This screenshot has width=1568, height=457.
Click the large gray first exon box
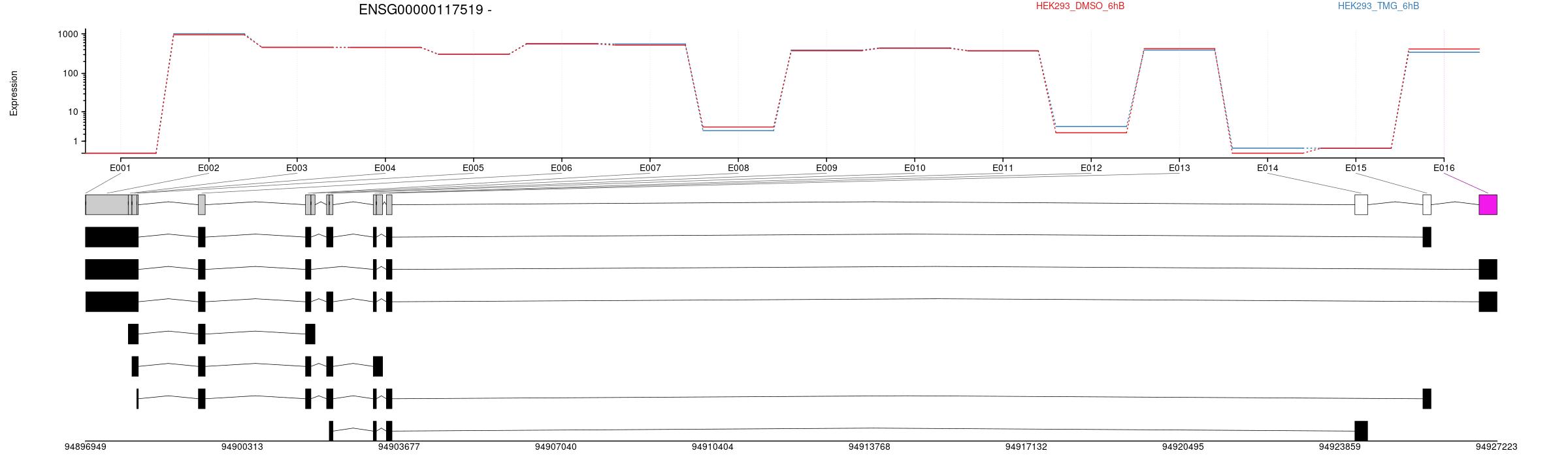(x=107, y=204)
